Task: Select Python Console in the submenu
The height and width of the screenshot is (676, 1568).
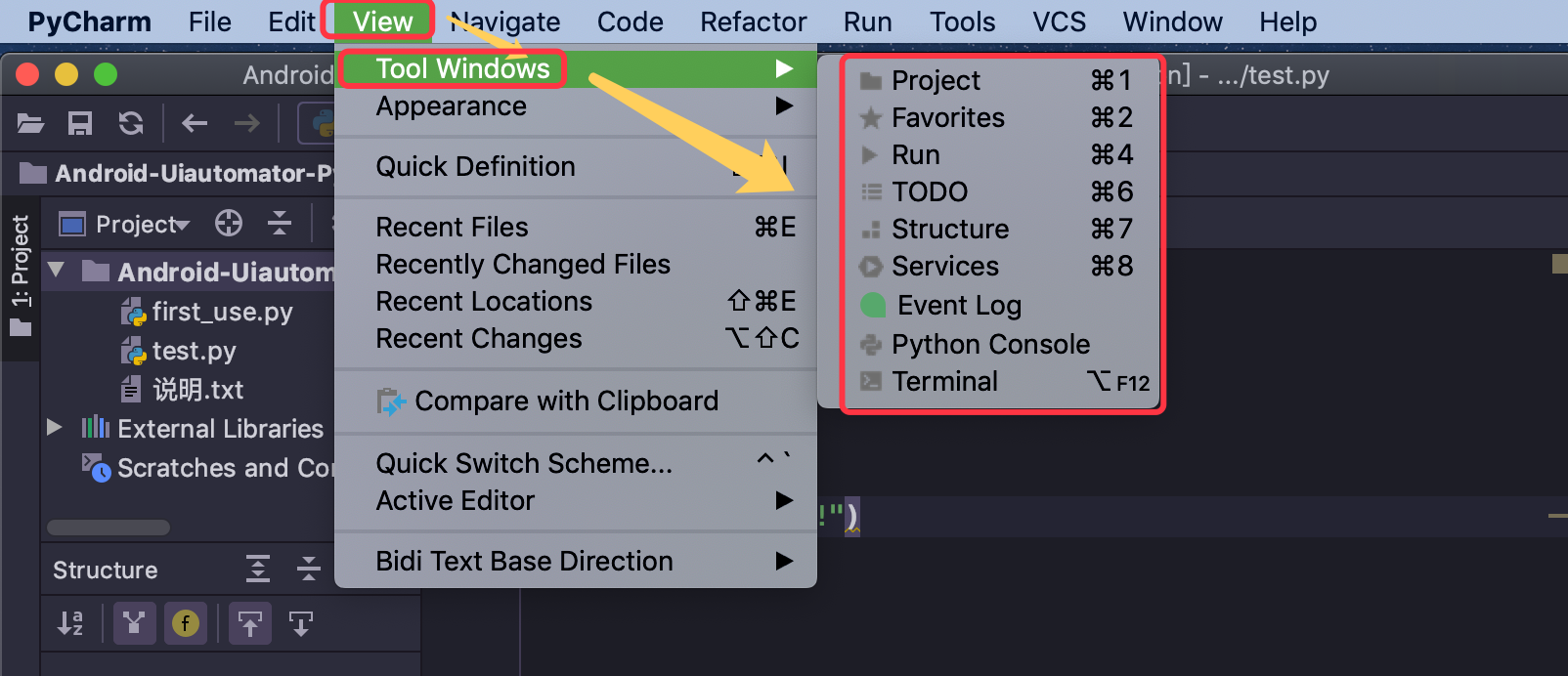Action: click(x=990, y=344)
